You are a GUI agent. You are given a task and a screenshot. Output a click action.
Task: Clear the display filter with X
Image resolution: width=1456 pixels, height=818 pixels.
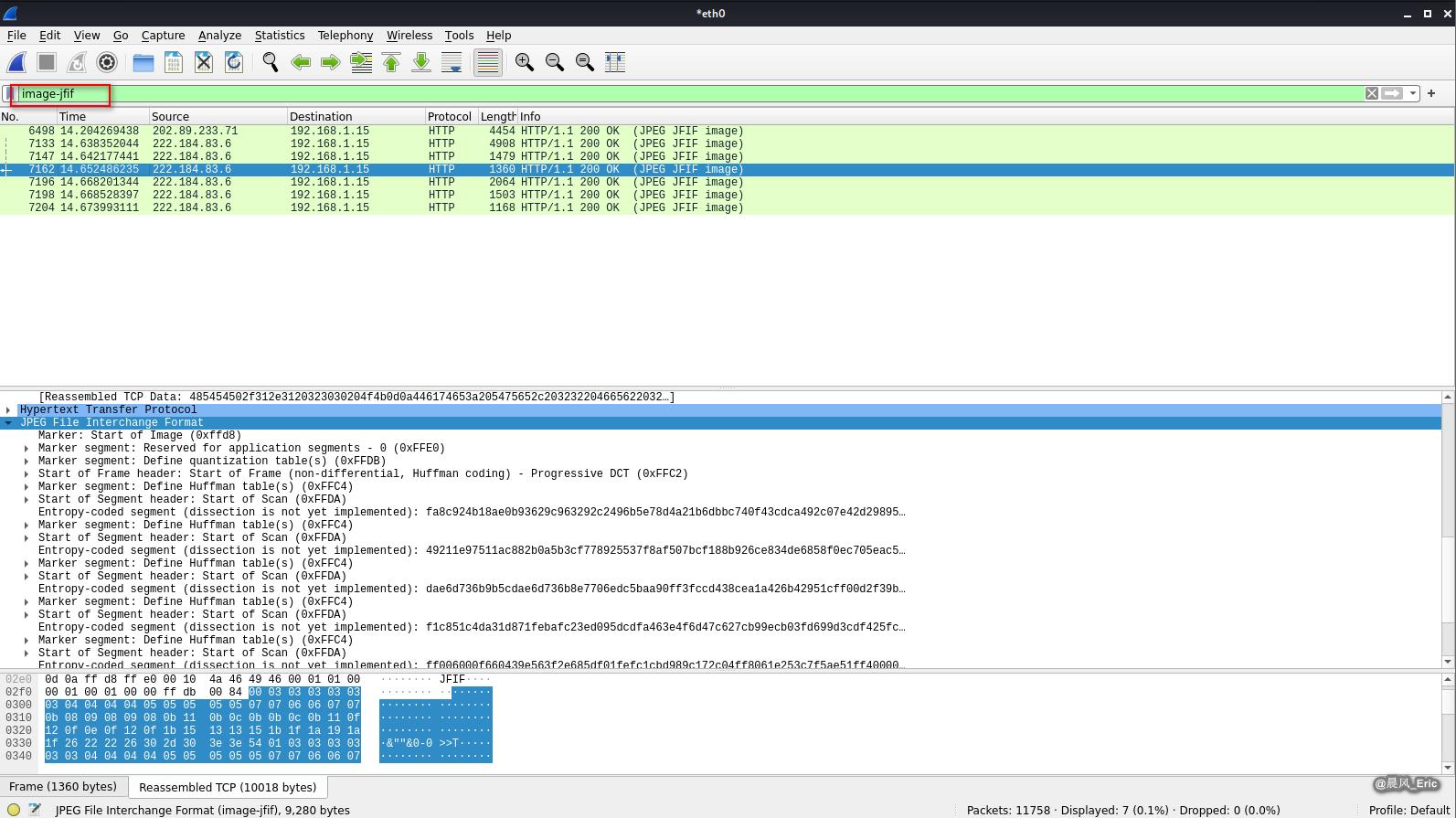pos(1372,93)
